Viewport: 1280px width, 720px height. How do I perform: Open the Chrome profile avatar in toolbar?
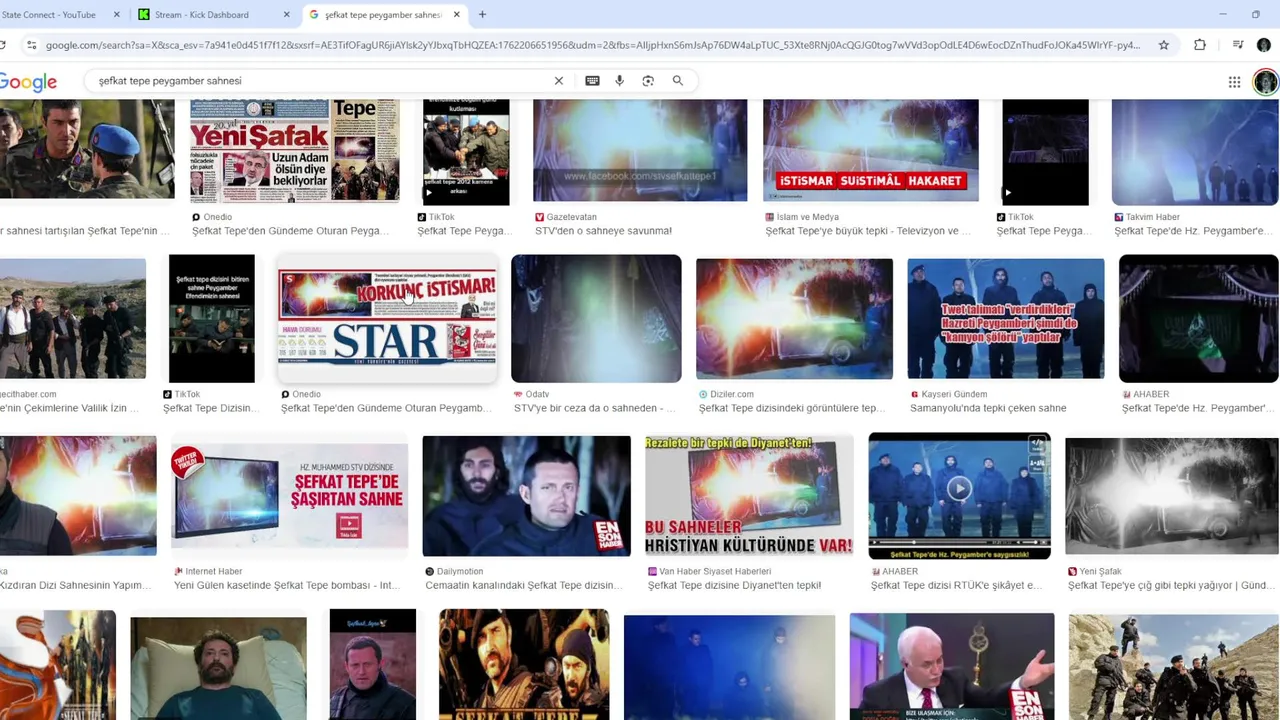click(1264, 45)
